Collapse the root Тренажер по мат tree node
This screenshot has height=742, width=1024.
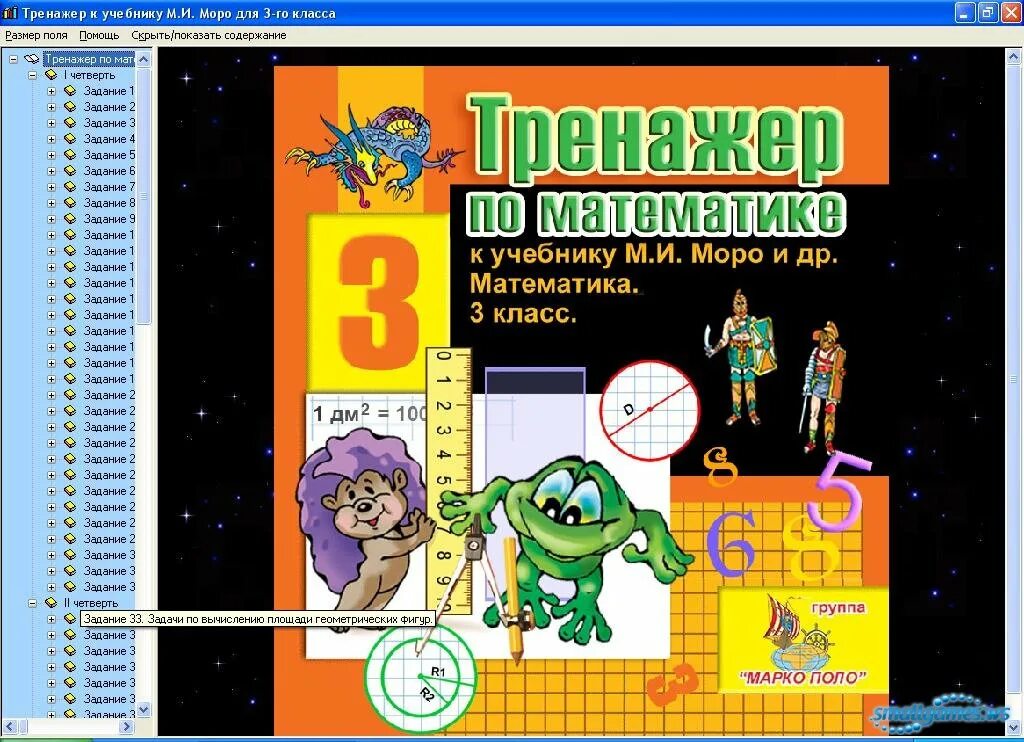(x=13, y=59)
